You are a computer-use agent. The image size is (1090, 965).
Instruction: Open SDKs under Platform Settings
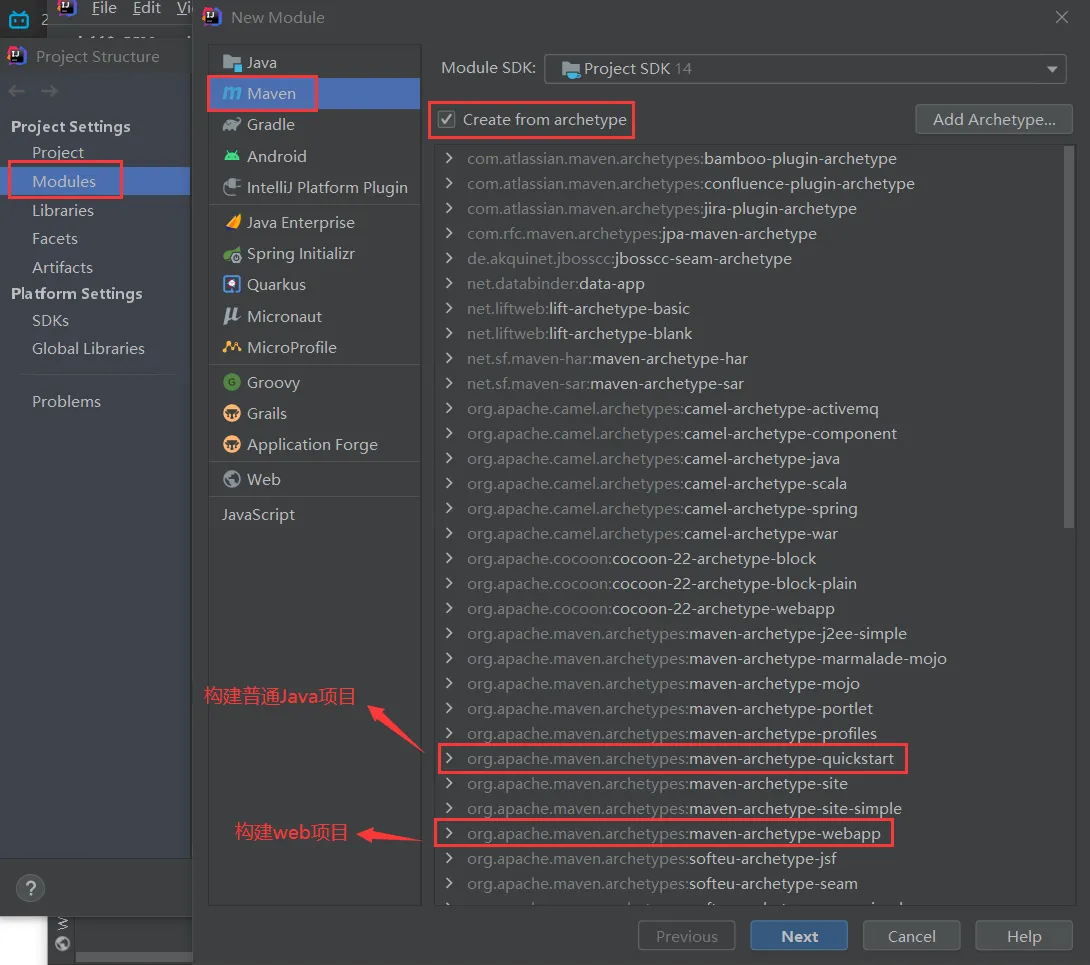tap(50, 321)
